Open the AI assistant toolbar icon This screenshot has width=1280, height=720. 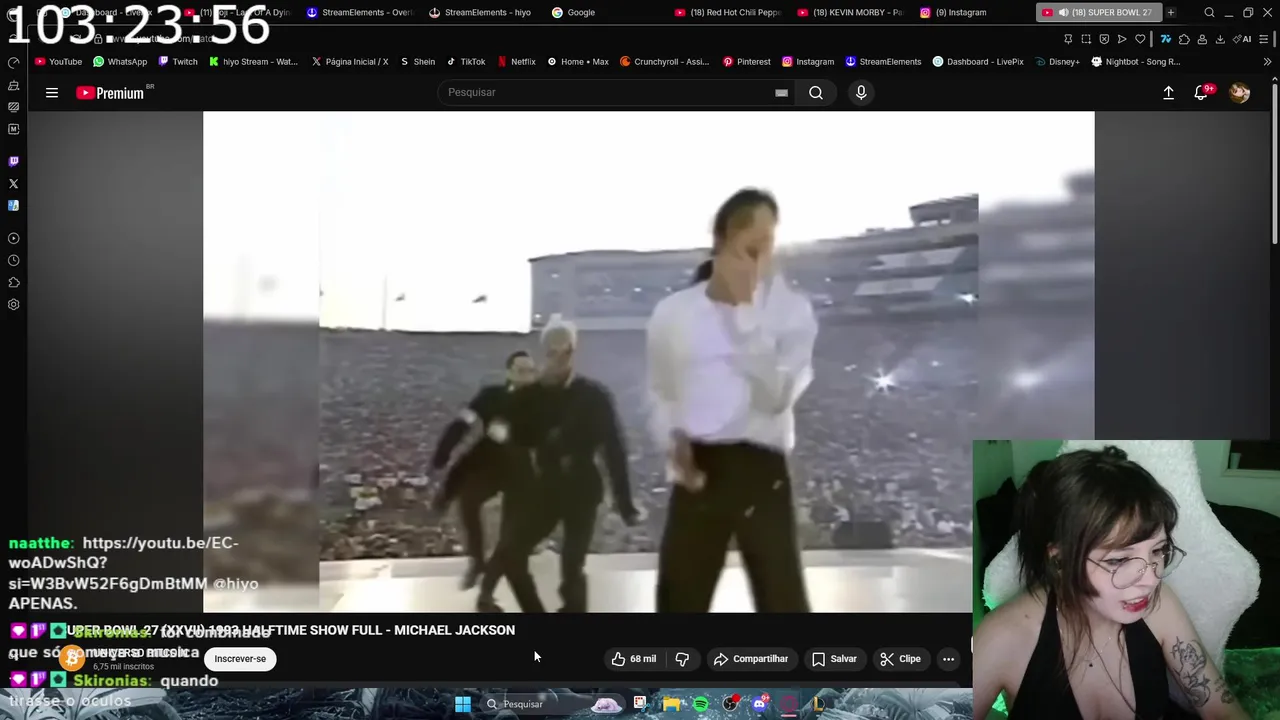[x=1241, y=39]
